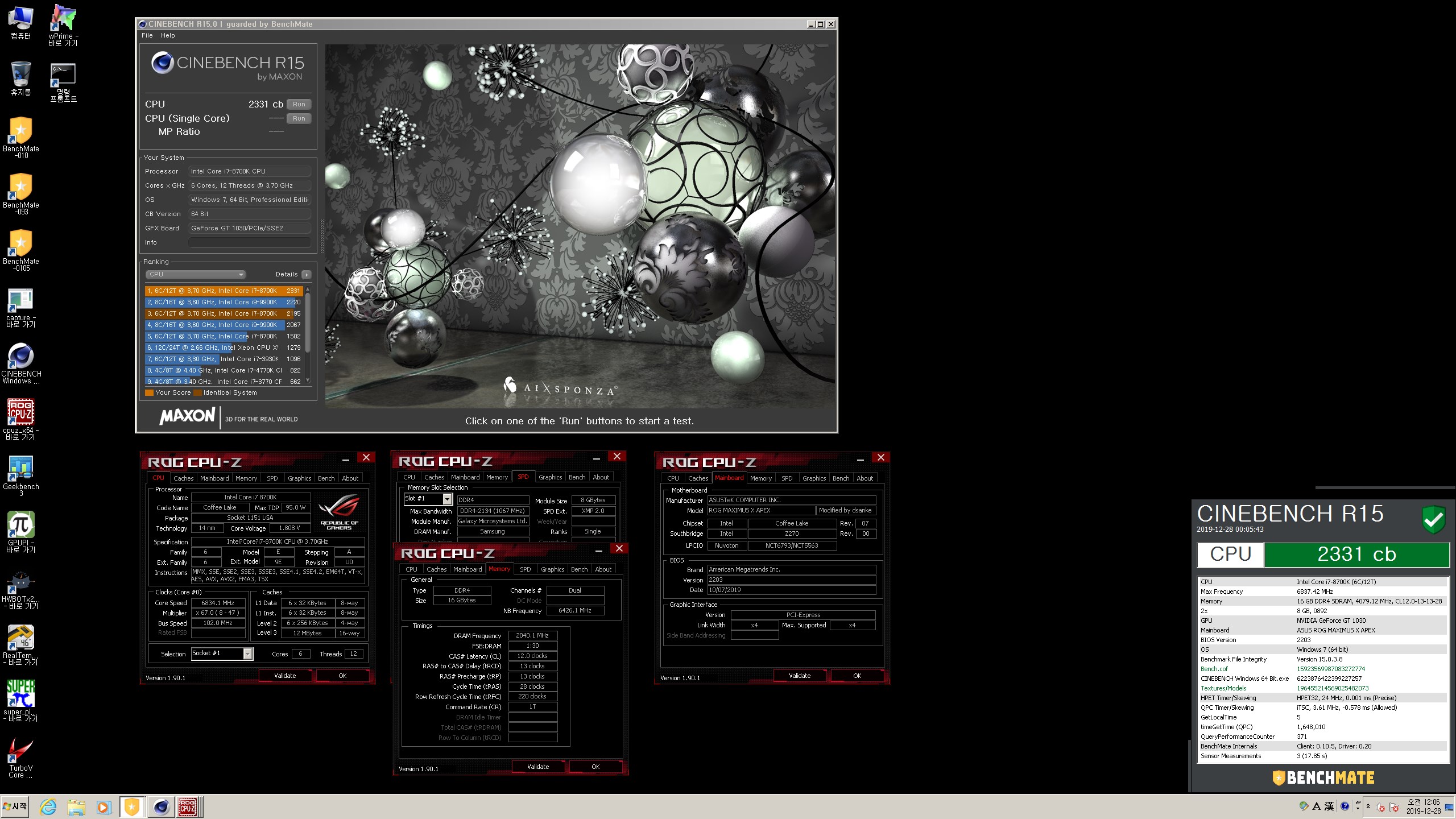Click the BenchMate logo in result panel

coord(1323,777)
